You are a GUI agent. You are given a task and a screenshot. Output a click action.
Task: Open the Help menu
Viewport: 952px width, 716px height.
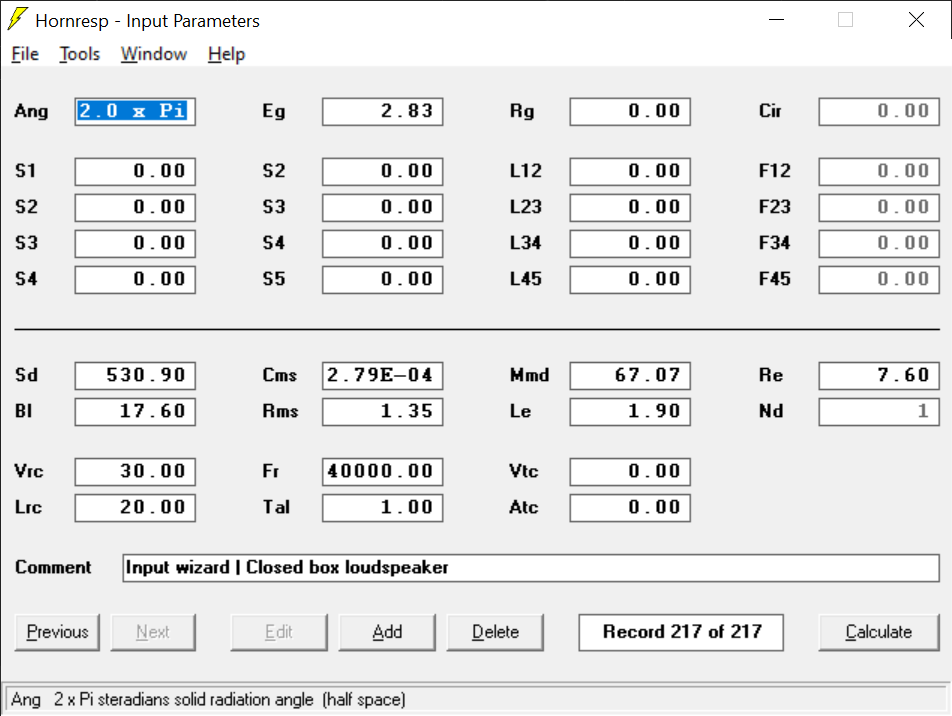pyautogui.click(x=226, y=54)
